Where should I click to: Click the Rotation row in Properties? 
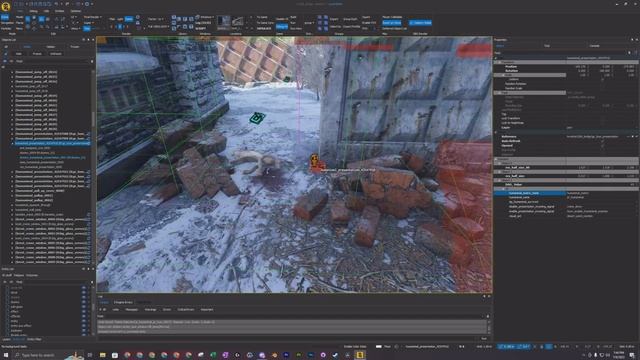[566, 71]
